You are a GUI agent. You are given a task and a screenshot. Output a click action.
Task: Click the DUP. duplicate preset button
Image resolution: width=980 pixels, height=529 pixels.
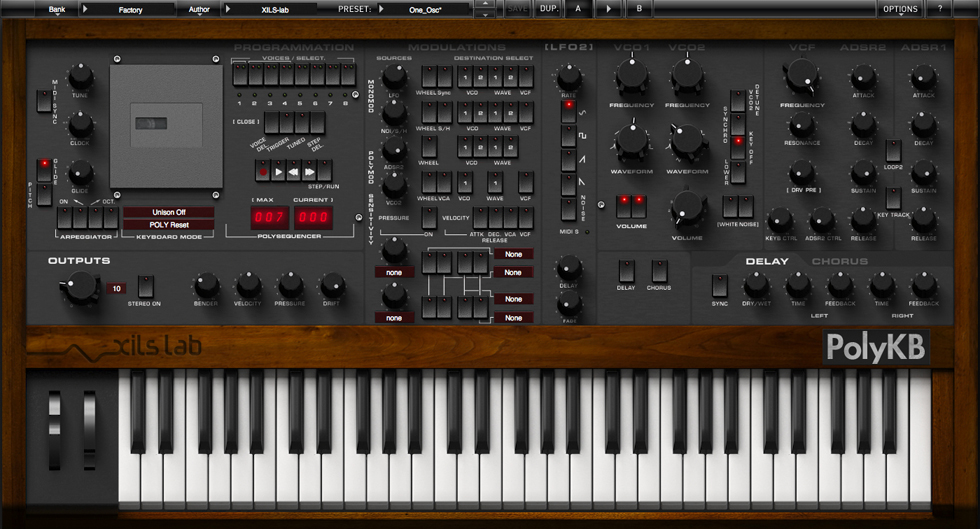[x=549, y=9]
